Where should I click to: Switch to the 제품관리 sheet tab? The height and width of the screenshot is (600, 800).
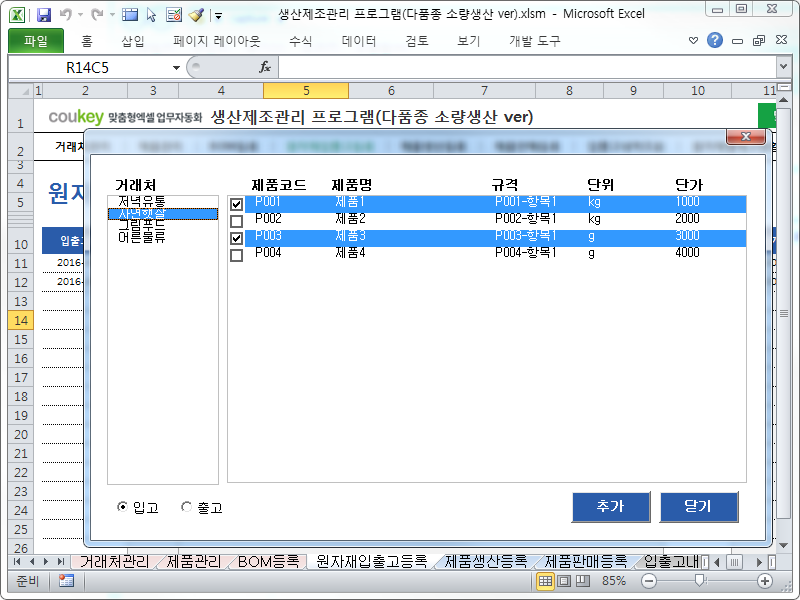click(193, 562)
